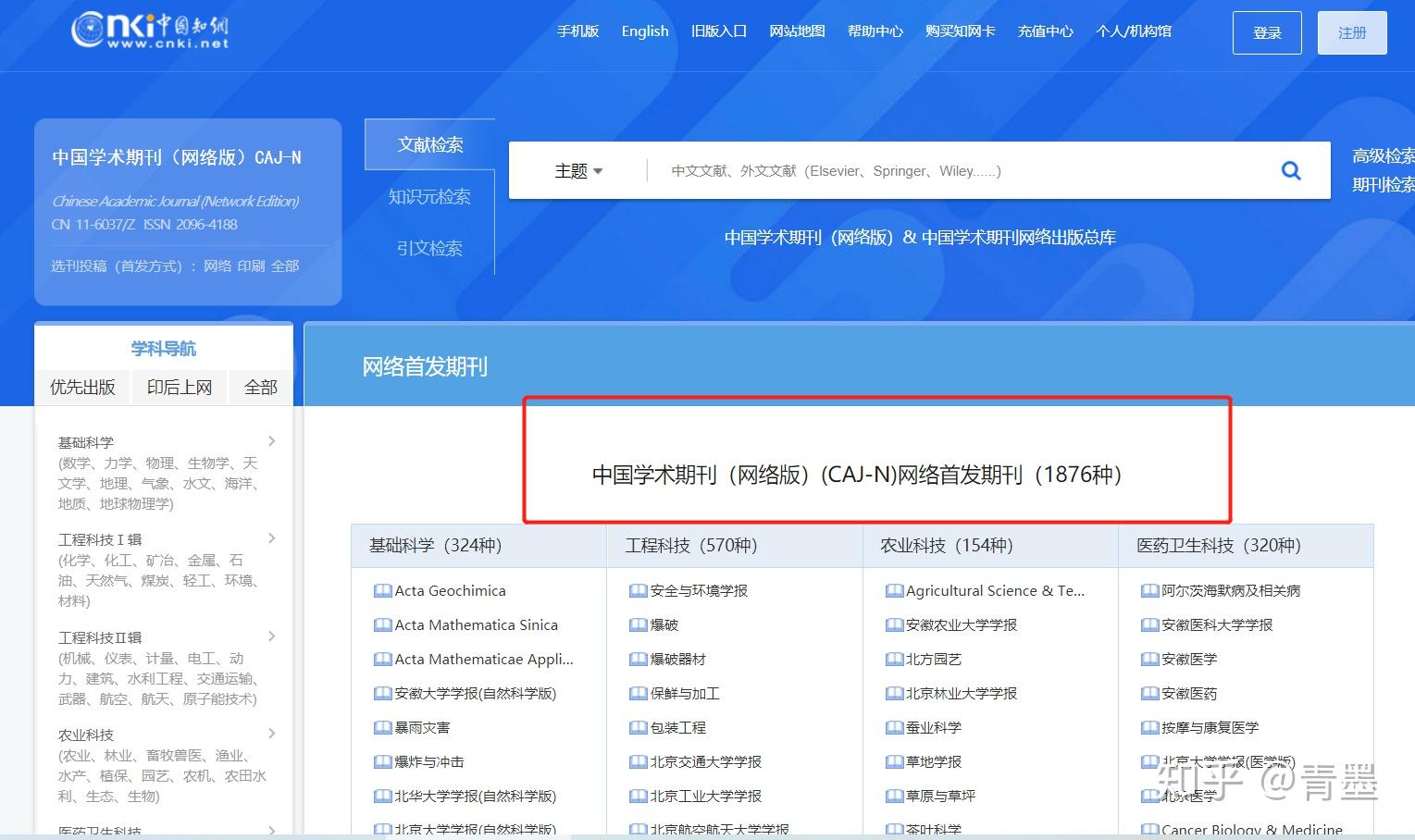Select the 优先出版 tab
This screenshot has width=1415, height=840.
(83, 388)
